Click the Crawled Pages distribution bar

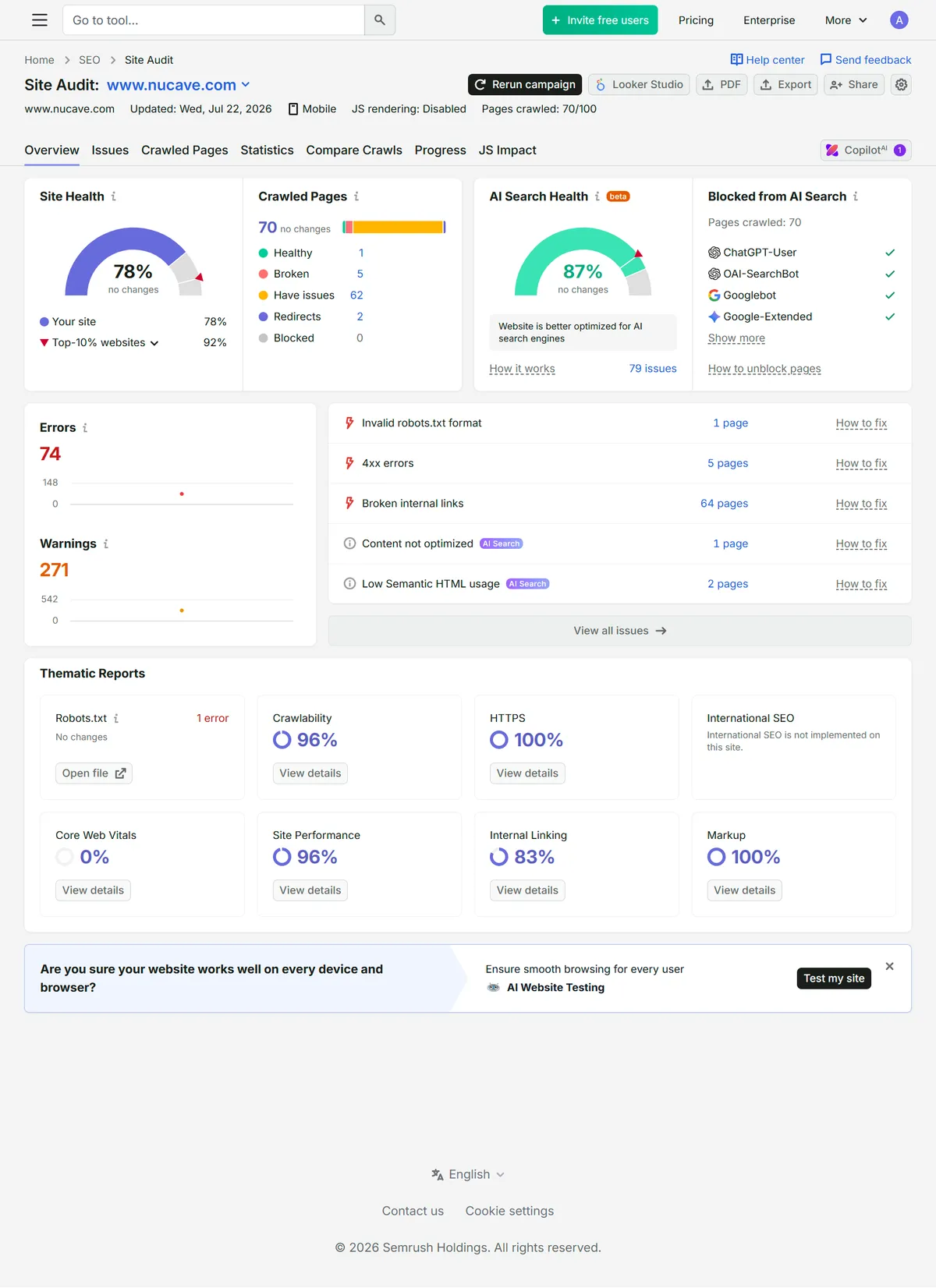click(x=394, y=228)
